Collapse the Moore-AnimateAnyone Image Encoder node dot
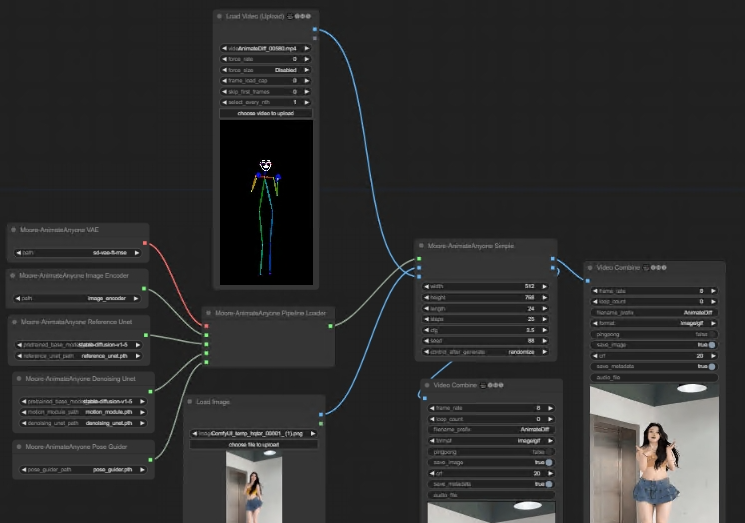Screen dimensions: 745x523 coord(13,276)
